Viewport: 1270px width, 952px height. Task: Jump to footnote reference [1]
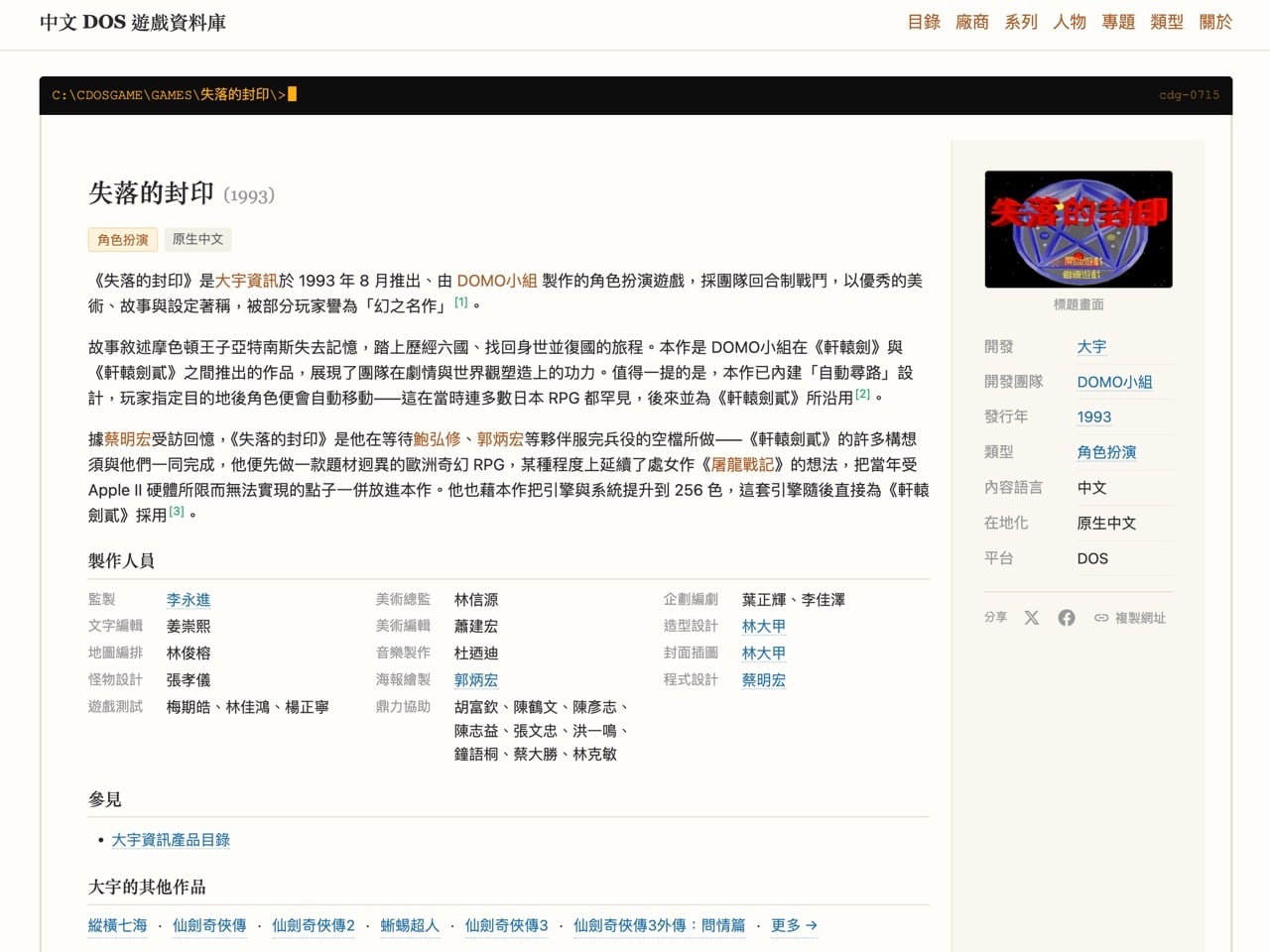(461, 301)
